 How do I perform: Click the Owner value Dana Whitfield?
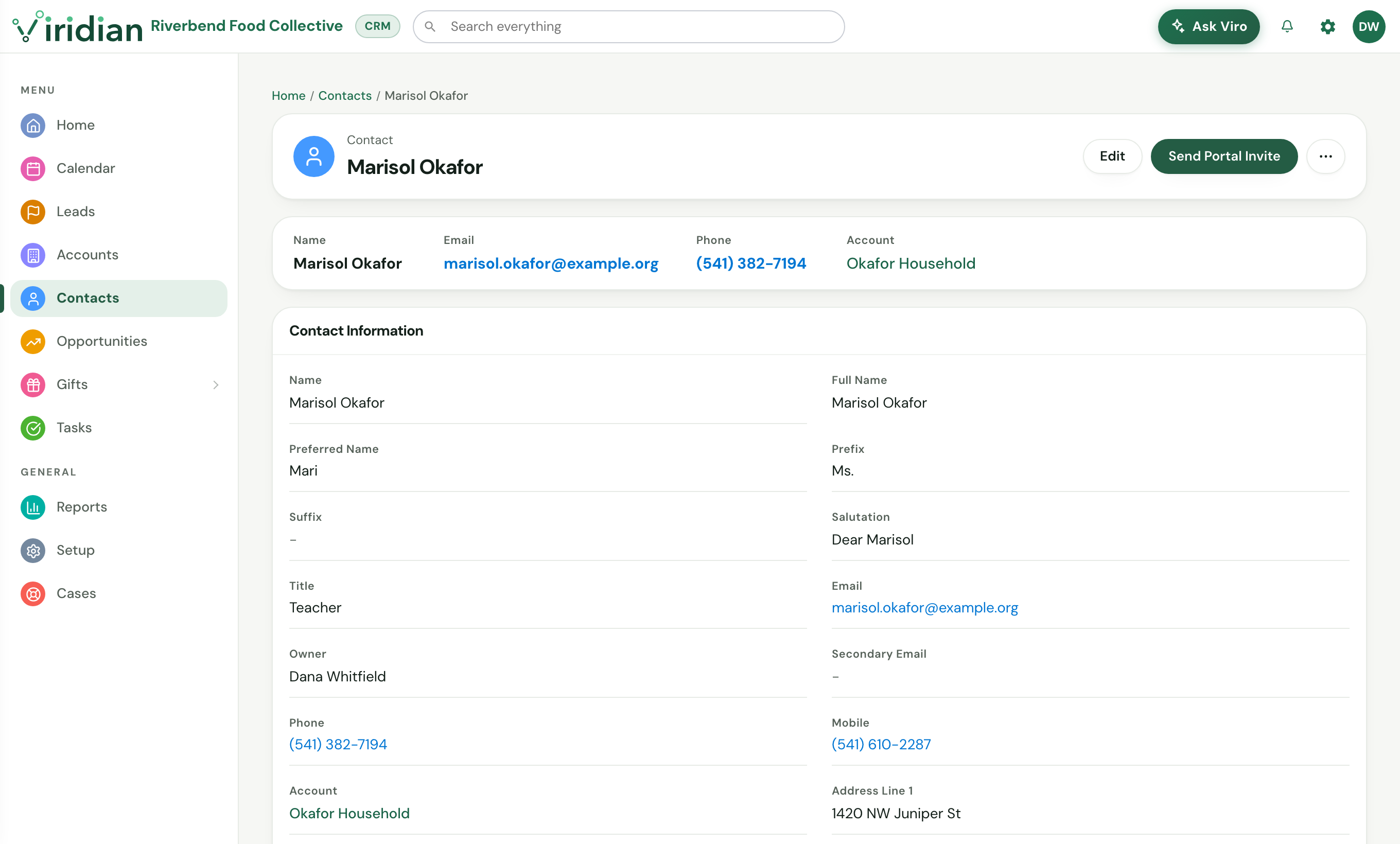tap(337, 676)
